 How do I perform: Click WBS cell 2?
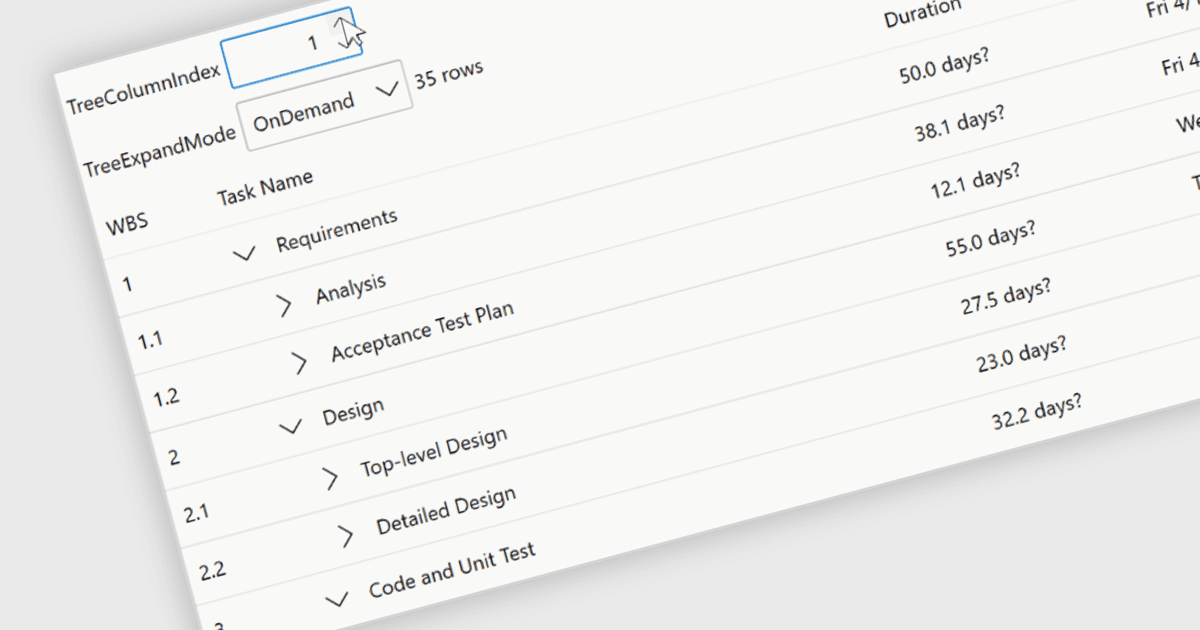point(174,458)
